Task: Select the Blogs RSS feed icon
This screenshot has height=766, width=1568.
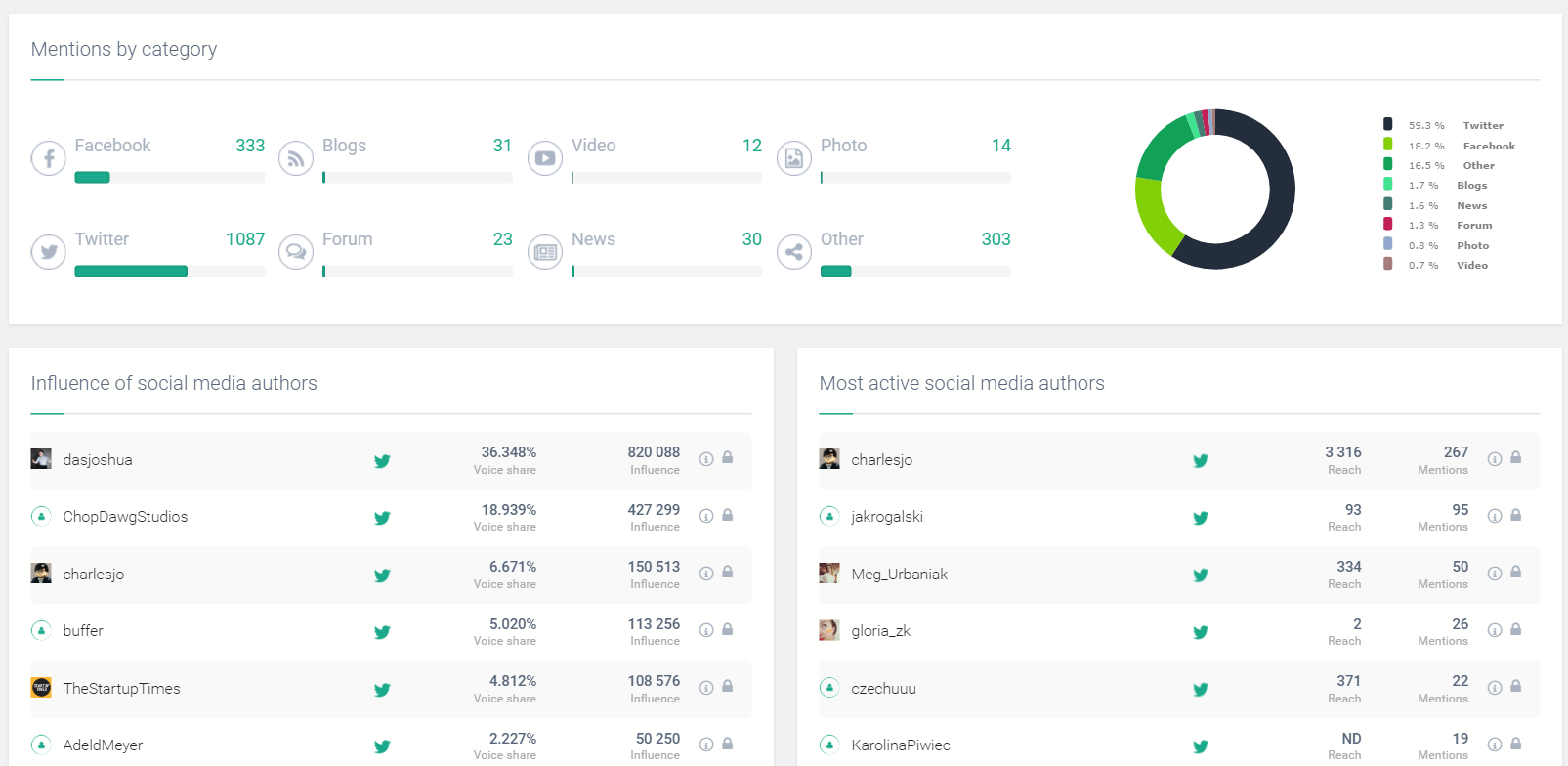Action: pos(296,158)
